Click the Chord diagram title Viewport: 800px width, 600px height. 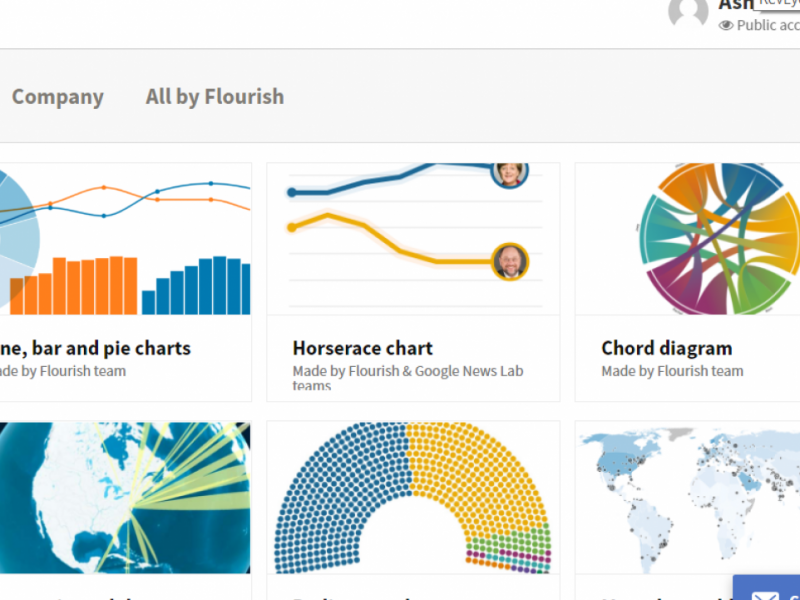[x=667, y=348]
